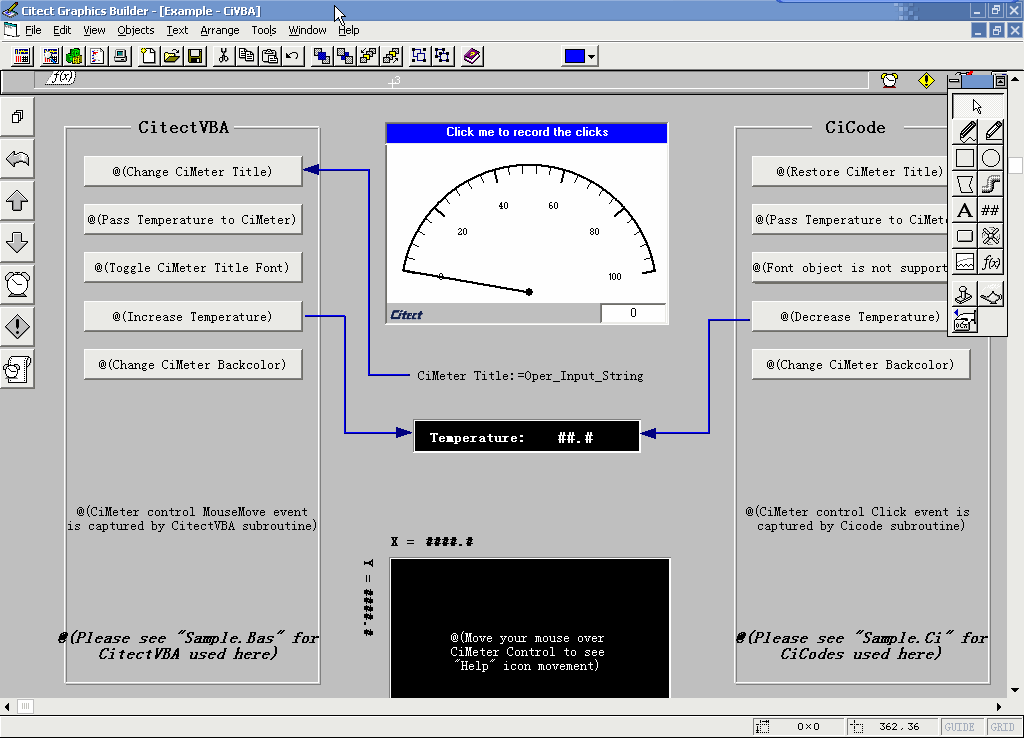This screenshot has height=738, width=1024.
Task: Select the up arrow sidebar icon
Action: point(17,201)
